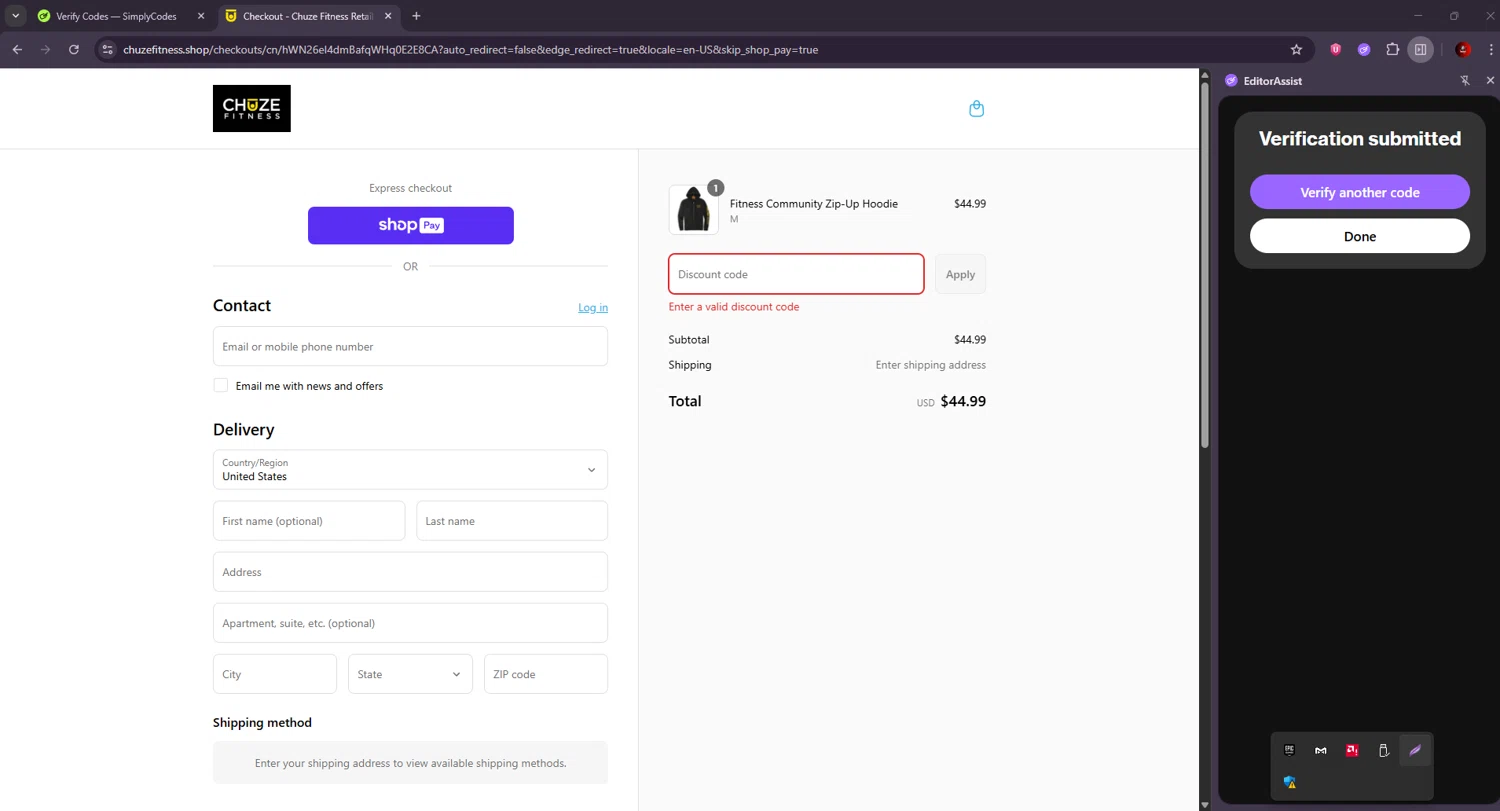1500x811 pixels.
Task: Click the hoodie product thumbnail
Action: point(693,210)
